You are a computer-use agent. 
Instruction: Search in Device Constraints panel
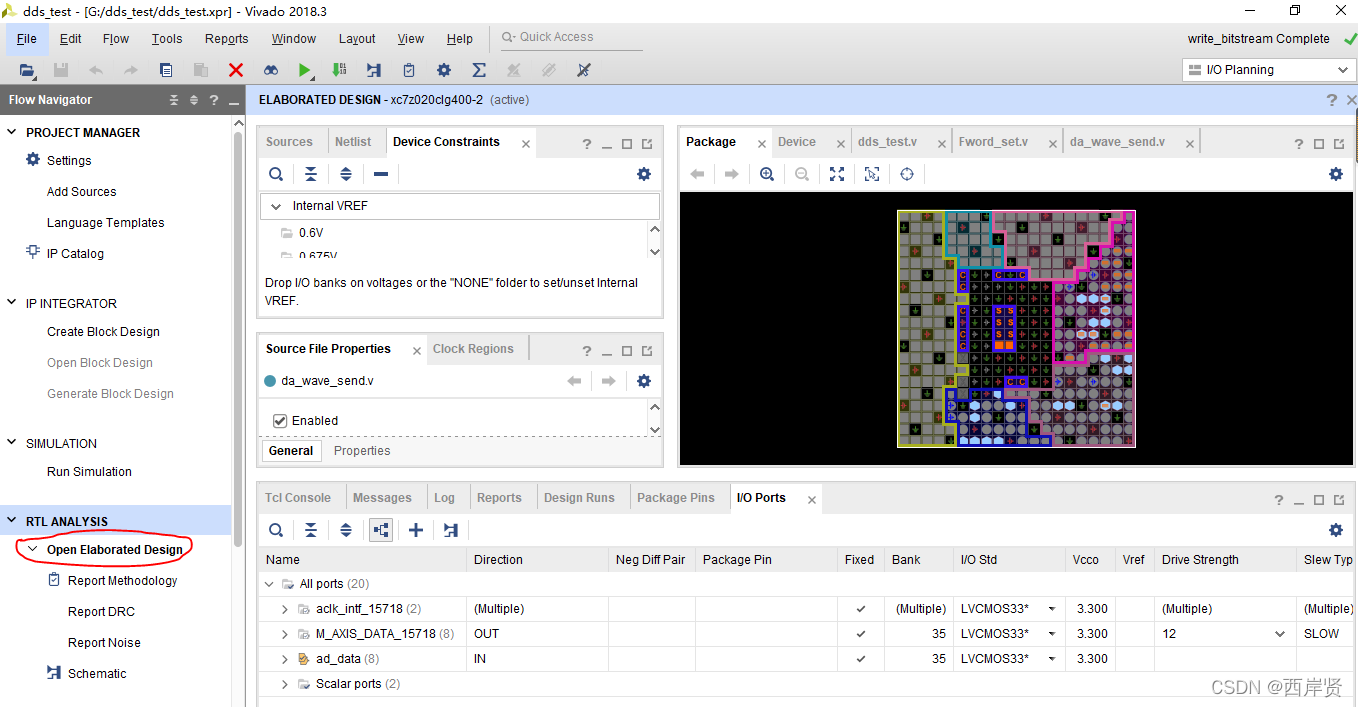[276, 174]
